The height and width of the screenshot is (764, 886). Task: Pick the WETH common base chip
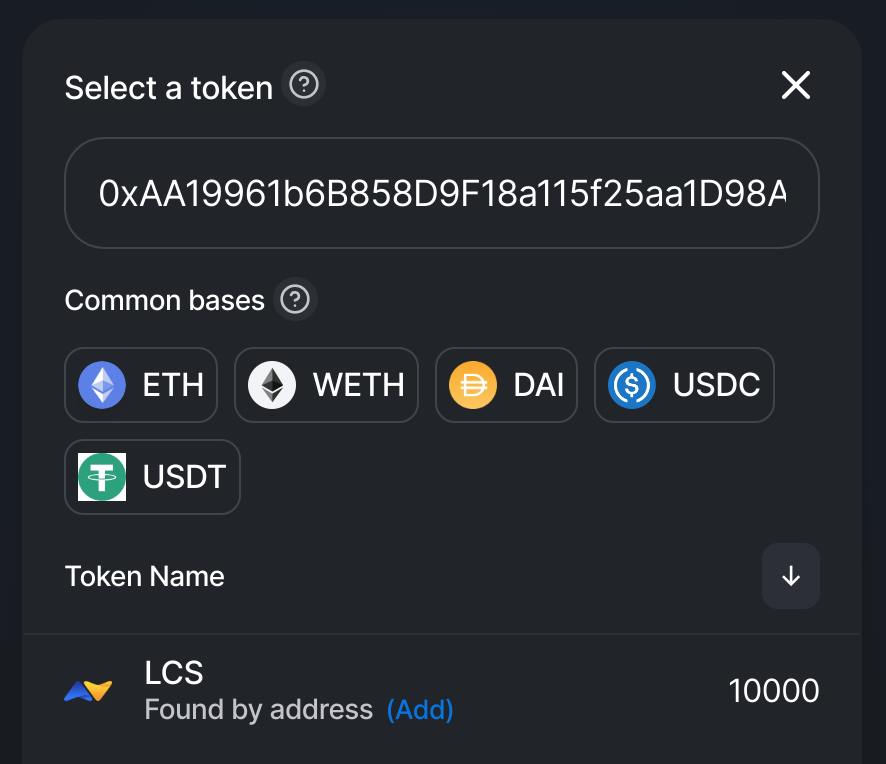point(327,385)
